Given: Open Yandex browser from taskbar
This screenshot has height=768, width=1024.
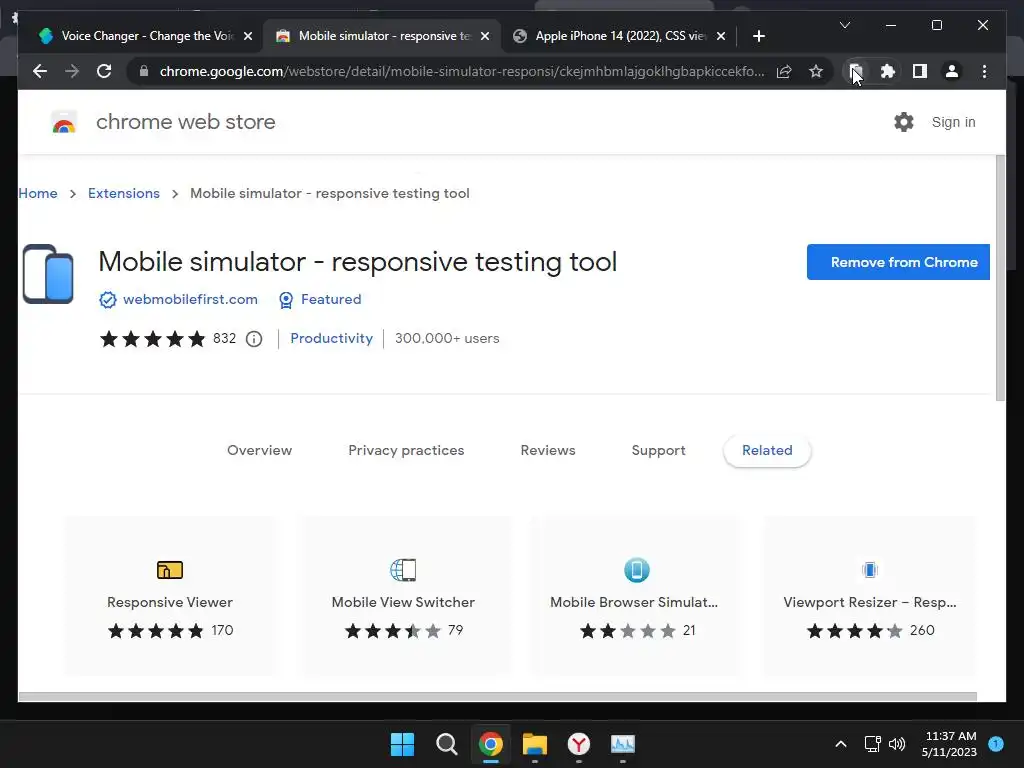Looking at the screenshot, I should tap(579, 744).
